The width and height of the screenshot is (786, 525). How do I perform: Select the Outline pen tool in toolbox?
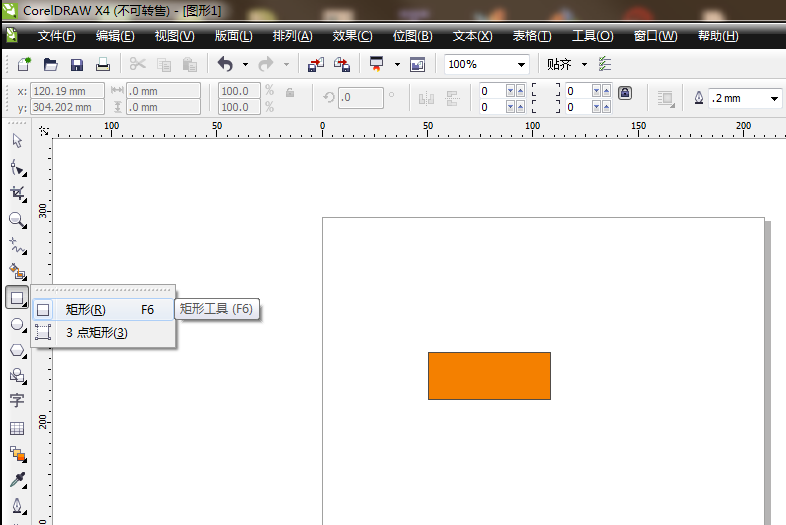point(18,505)
